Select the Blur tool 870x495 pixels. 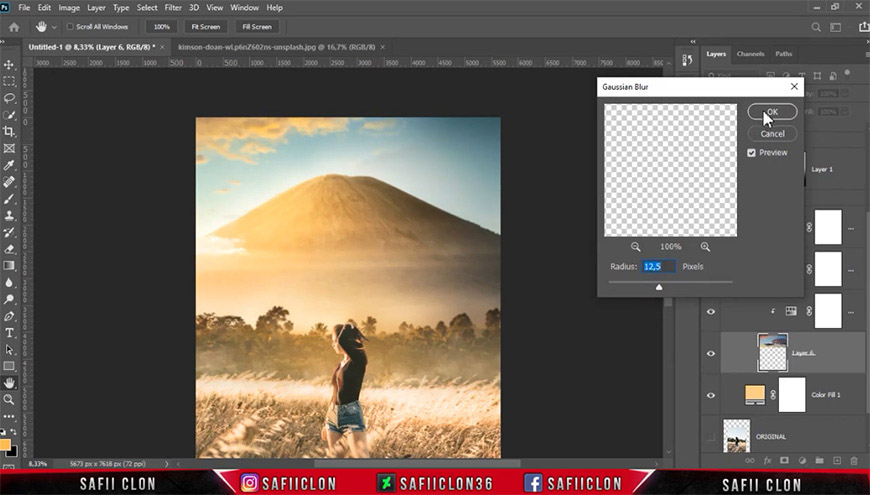tap(9, 282)
